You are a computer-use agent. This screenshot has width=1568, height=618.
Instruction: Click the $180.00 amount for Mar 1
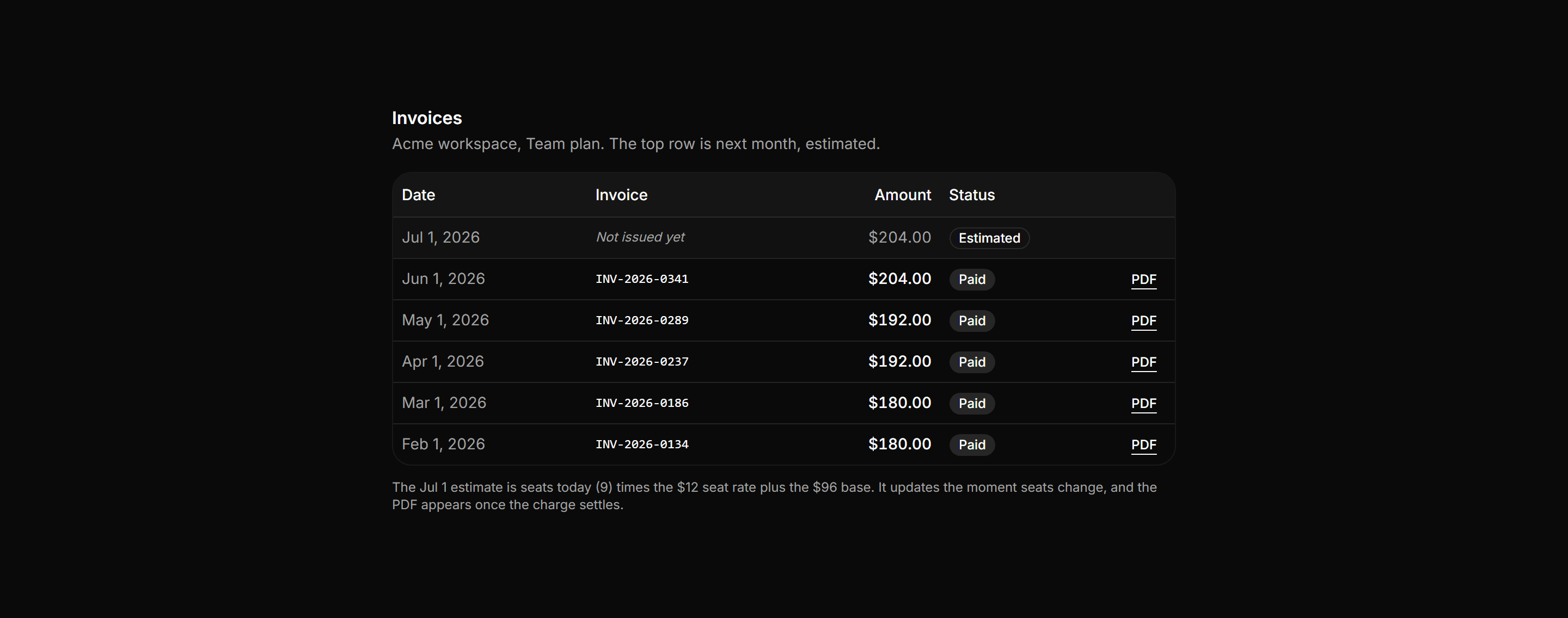(x=899, y=403)
